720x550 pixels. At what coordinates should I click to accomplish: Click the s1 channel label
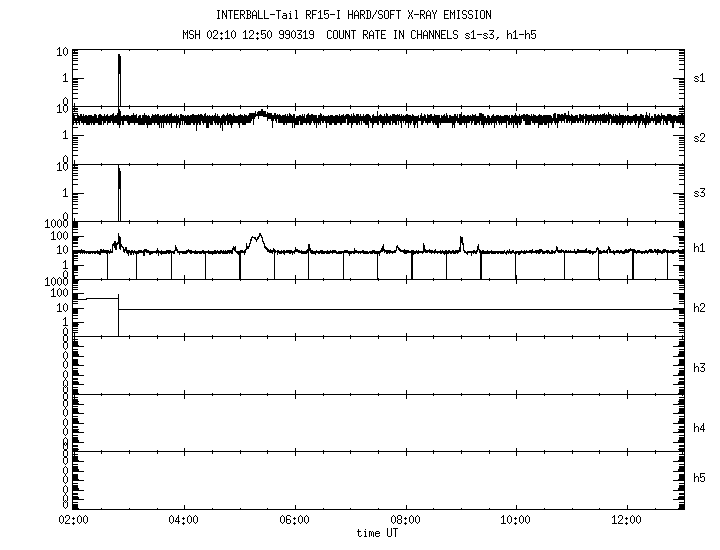click(x=700, y=78)
